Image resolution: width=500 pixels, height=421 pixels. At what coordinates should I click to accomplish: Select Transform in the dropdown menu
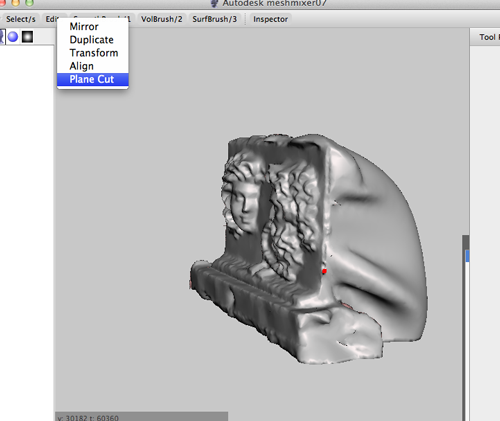pos(93,53)
